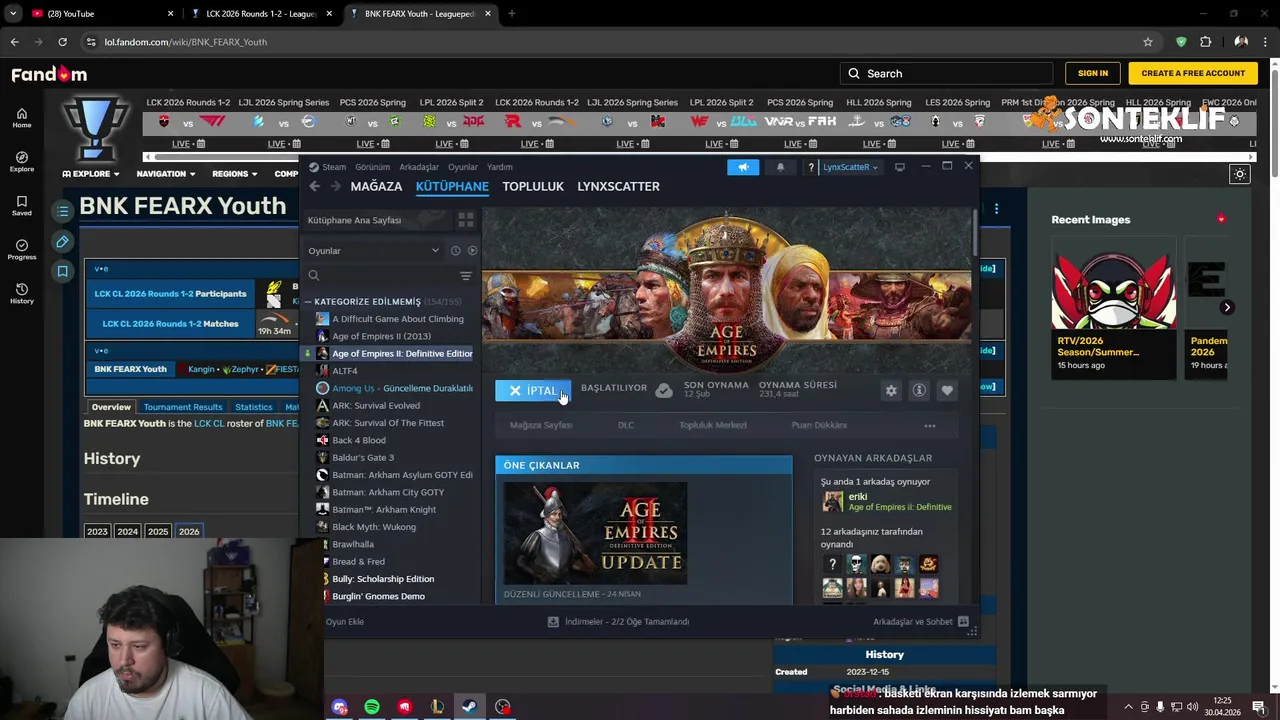Open Fandom Progress sidebar icon
This screenshot has width=1280, height=720.
(x=21, y=250)
